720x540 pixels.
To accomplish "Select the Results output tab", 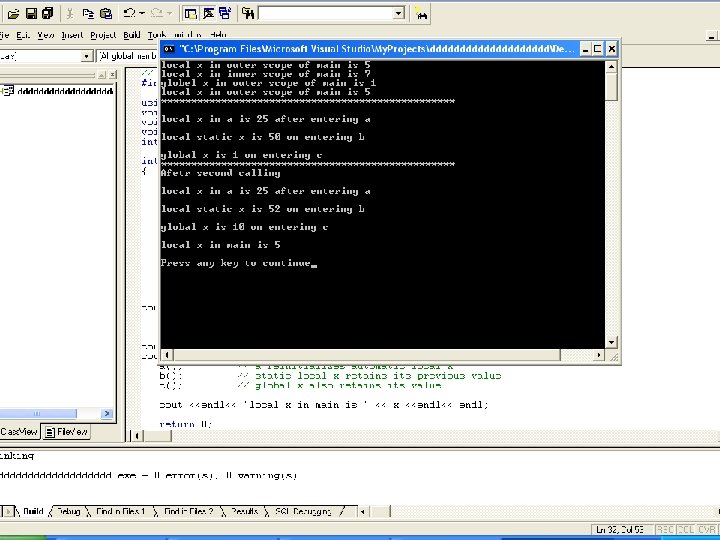I will click(x=244, y=511).
